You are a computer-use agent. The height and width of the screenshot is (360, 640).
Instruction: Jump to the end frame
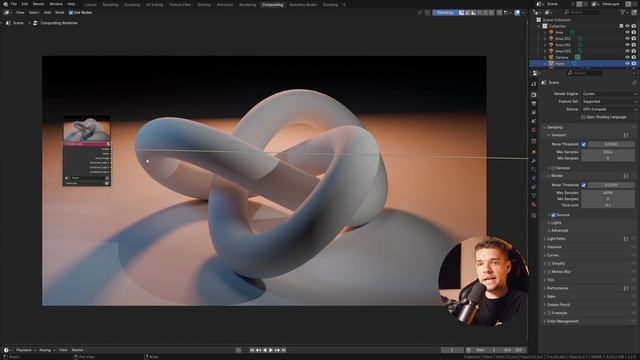pos(284,350)
